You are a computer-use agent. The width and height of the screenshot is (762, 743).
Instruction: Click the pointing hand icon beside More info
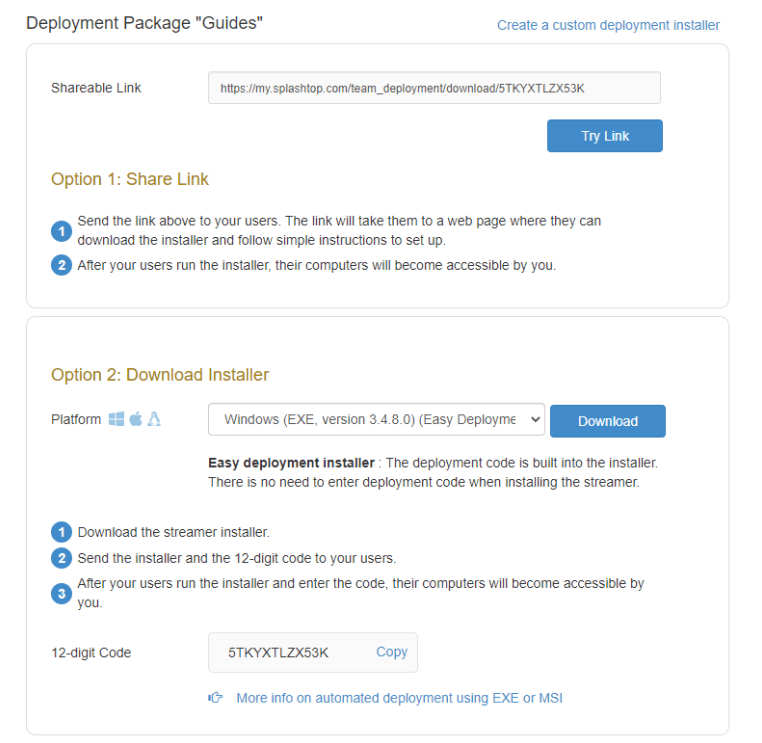pyautogui.click(x=215, y=698)
